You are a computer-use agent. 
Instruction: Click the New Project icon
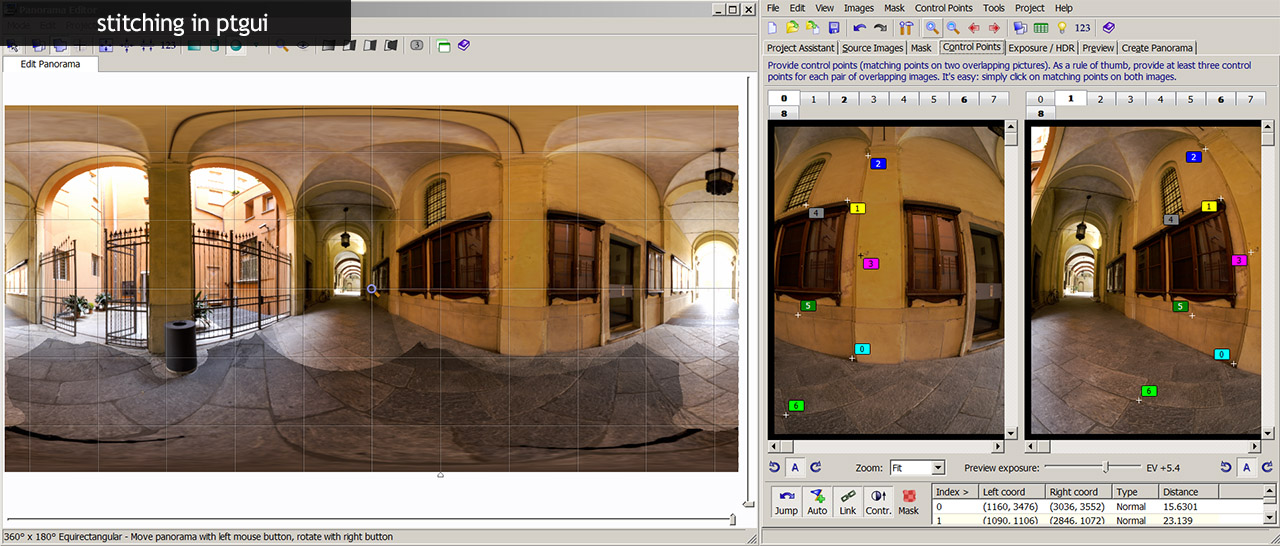pyautogui.click(x=772, y=28)
